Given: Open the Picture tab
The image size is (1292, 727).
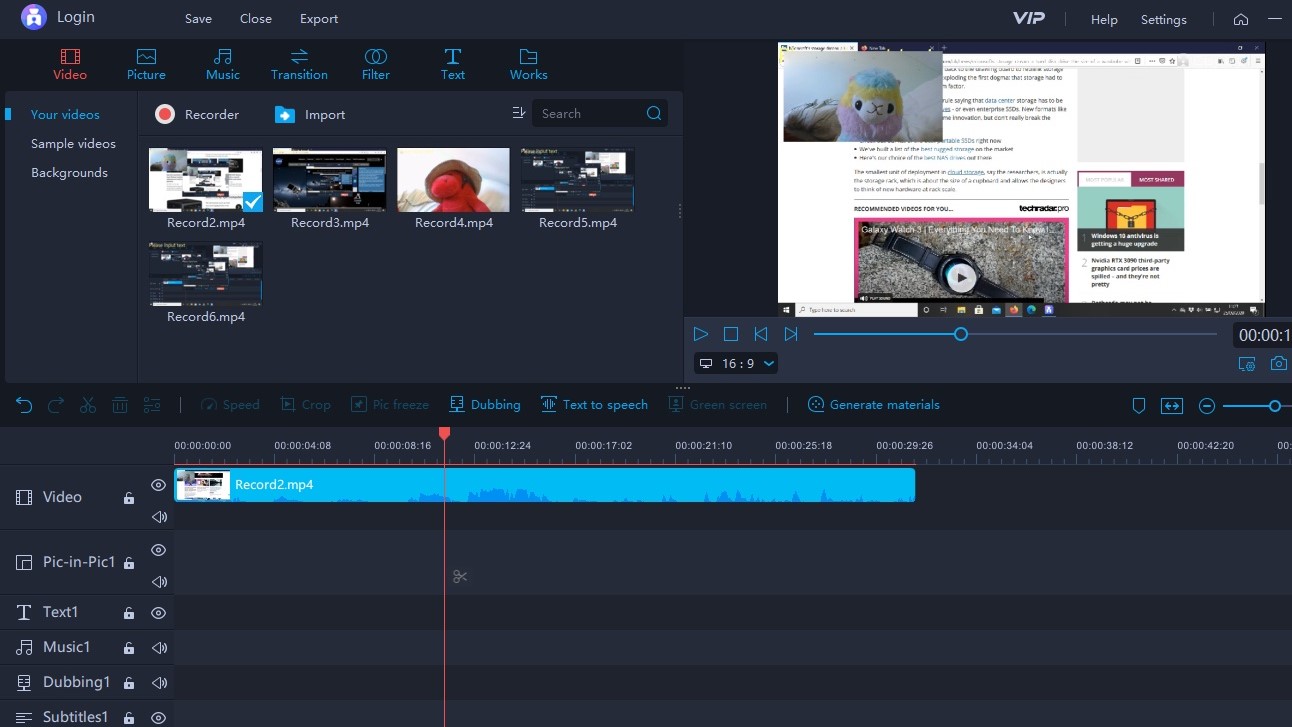Looking at the screenshot, I should [146, 64].
